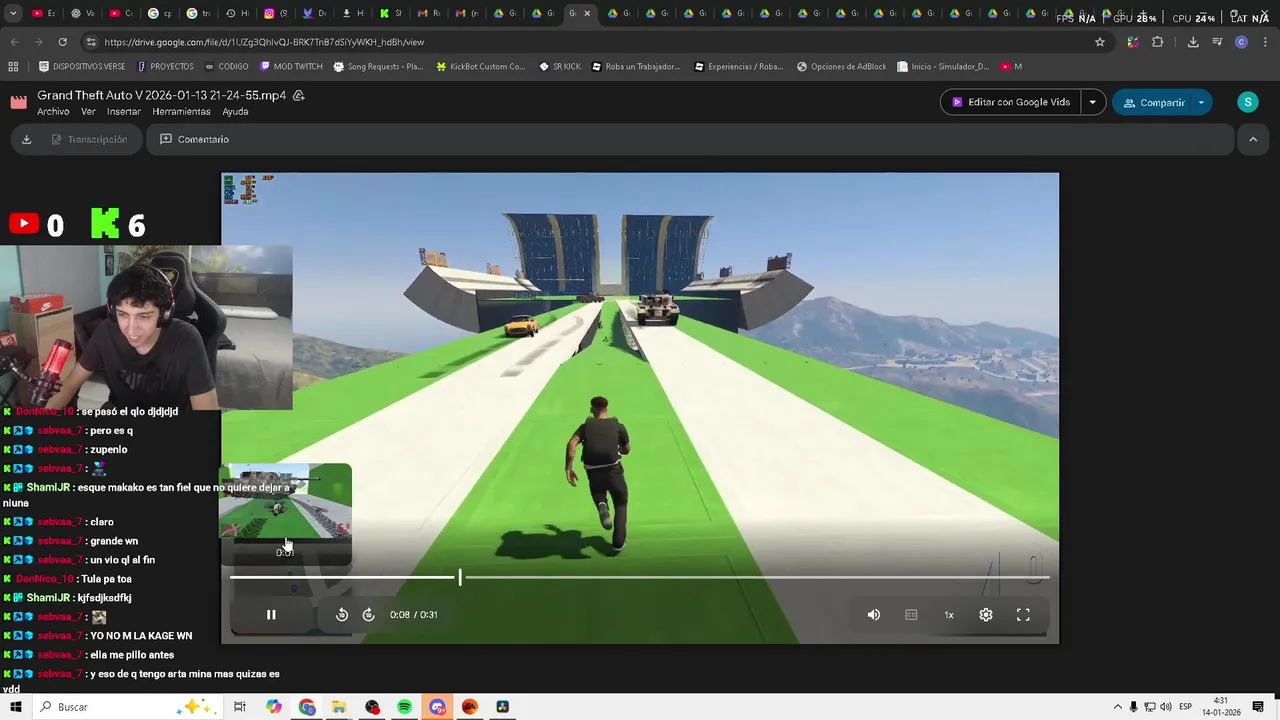Open Task View on the taskbar
This screenshot has height=720, width=1280.
[x=240, y=707]
